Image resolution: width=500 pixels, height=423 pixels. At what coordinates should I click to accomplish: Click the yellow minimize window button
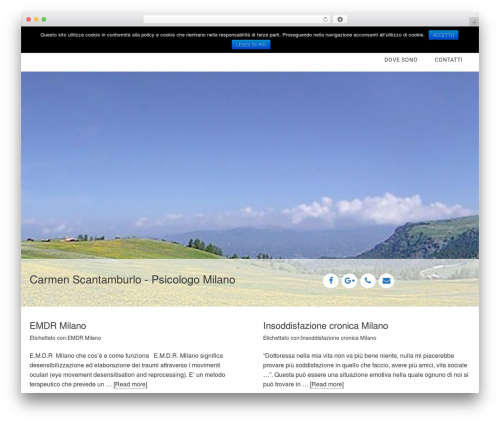36,19
